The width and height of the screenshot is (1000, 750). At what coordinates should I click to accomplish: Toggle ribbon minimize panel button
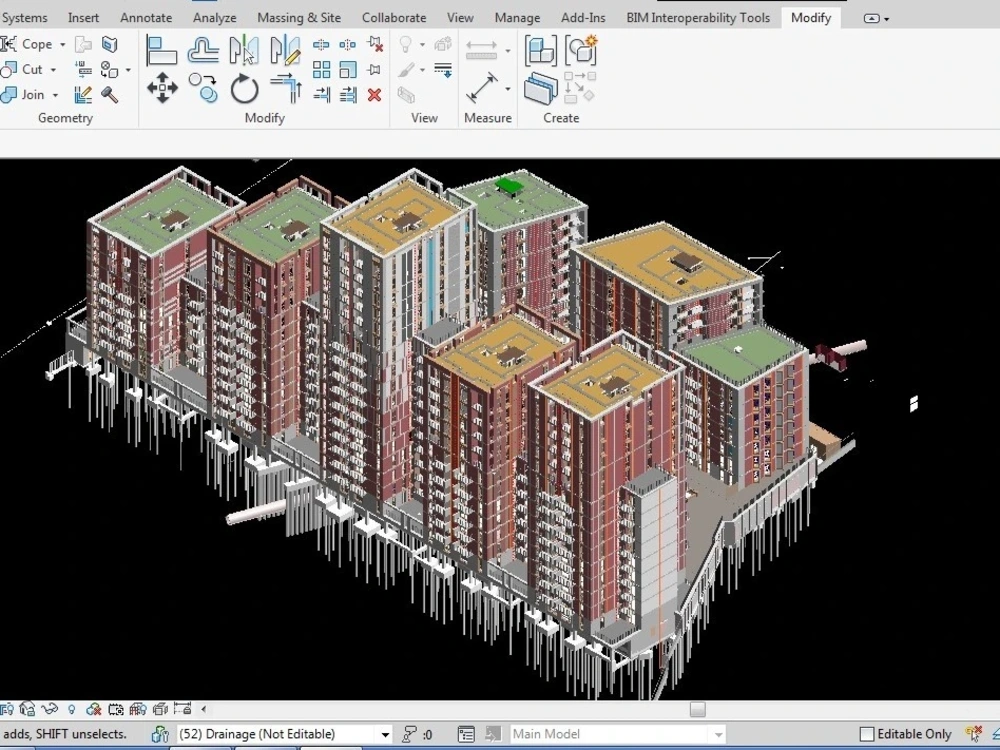872,18
